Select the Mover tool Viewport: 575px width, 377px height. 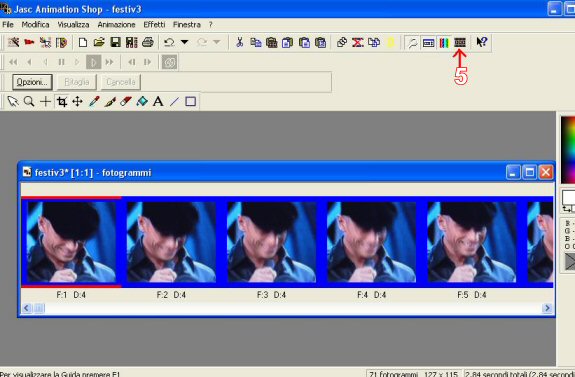click(x=77, y=102)
